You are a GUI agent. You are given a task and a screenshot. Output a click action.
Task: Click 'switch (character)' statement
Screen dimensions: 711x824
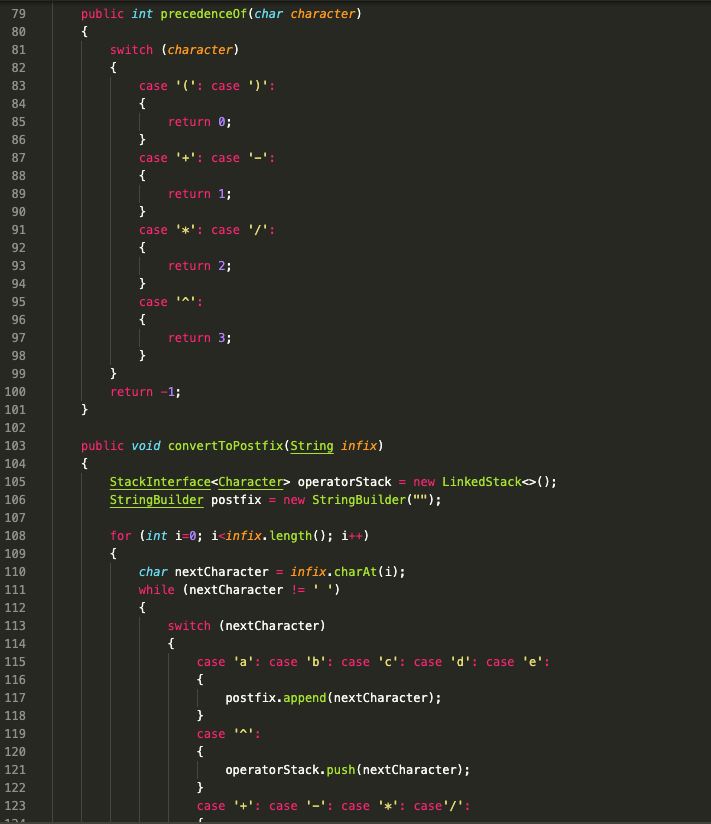tap(174, 50)
